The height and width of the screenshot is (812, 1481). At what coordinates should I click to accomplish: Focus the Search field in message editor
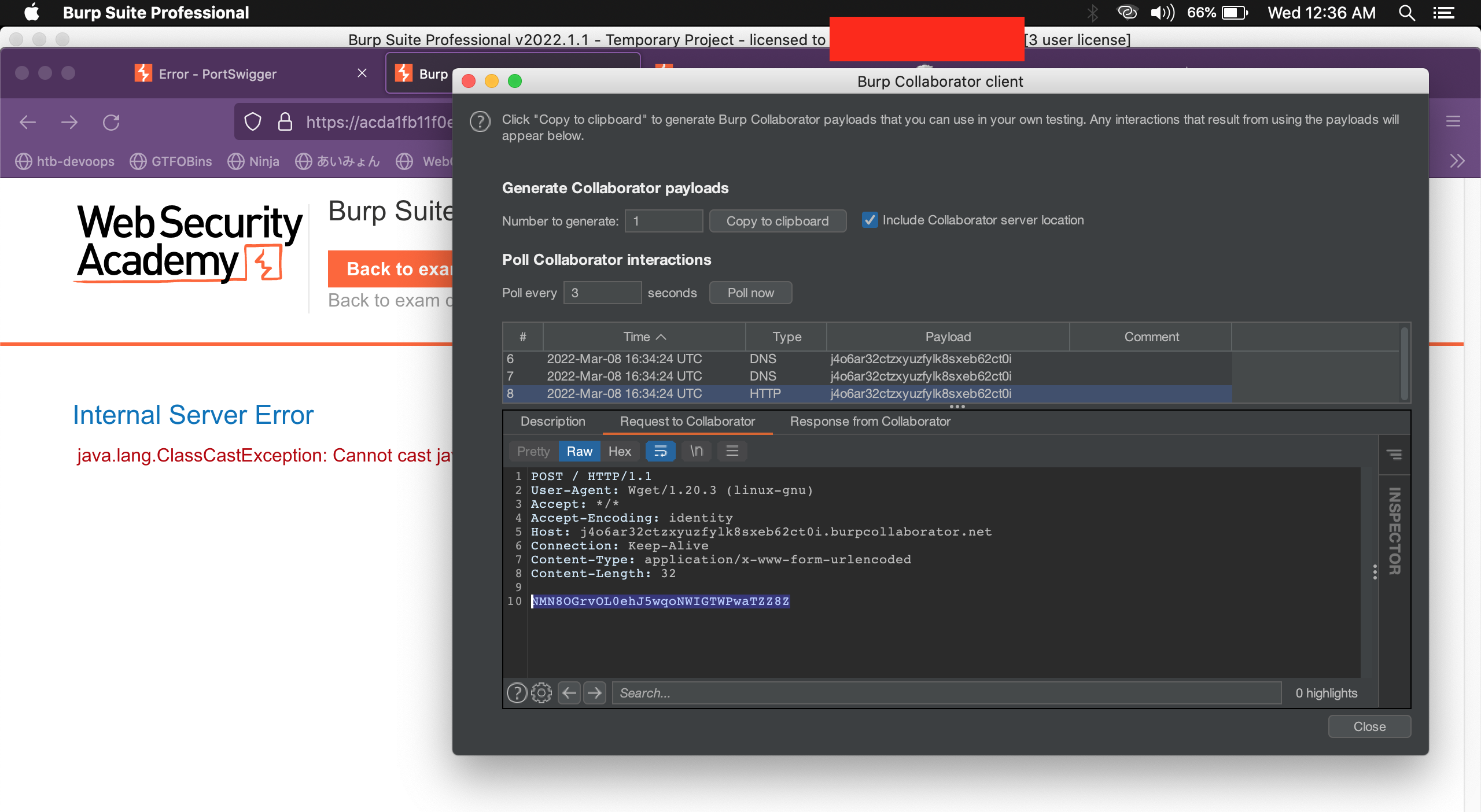point(946,693)
